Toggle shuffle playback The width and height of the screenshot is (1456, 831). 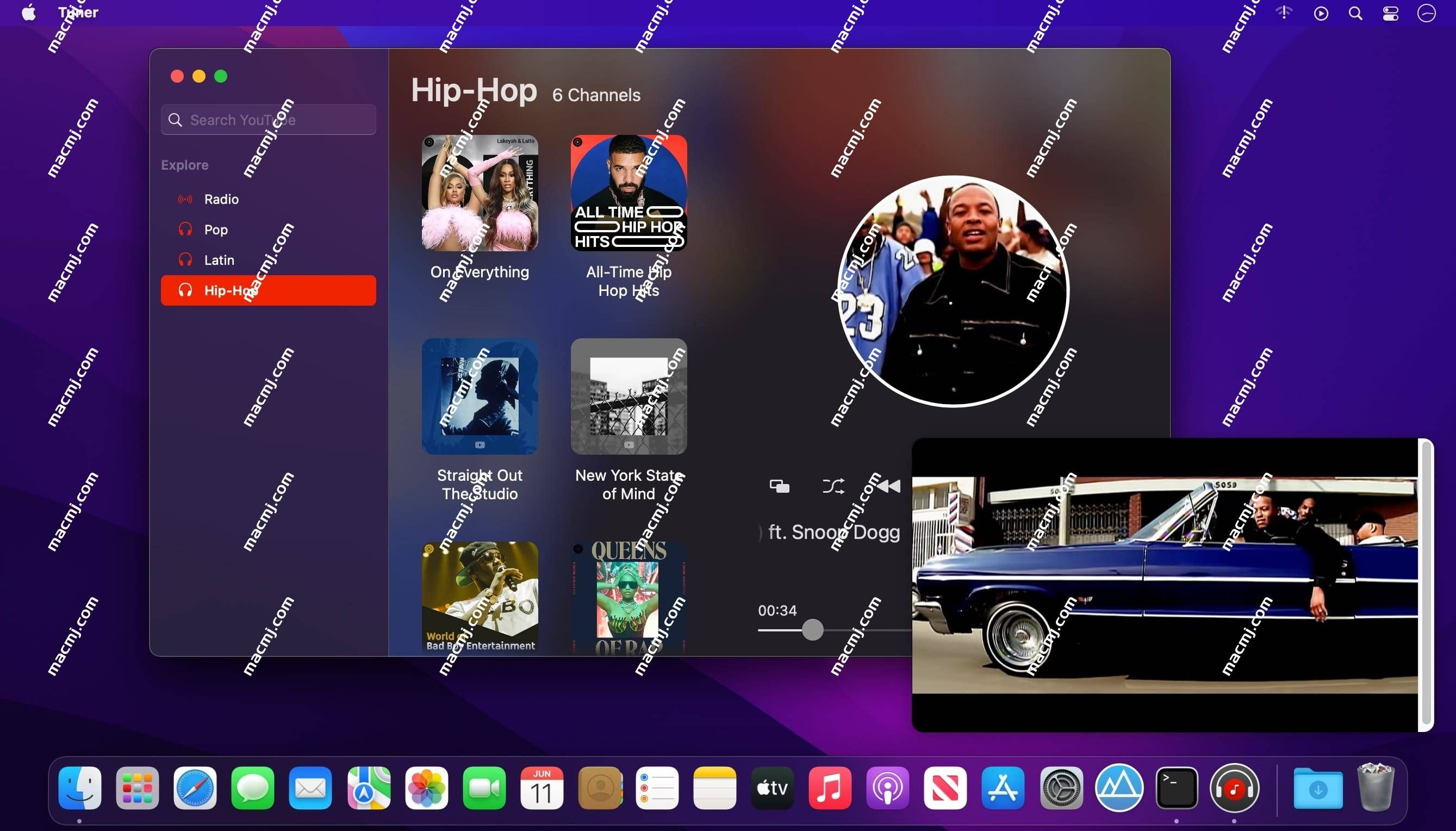833,486
